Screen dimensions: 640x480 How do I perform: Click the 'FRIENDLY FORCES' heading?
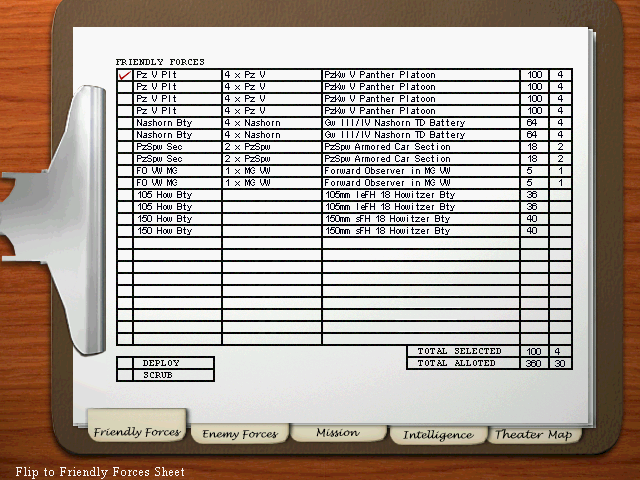pos(160,62)
